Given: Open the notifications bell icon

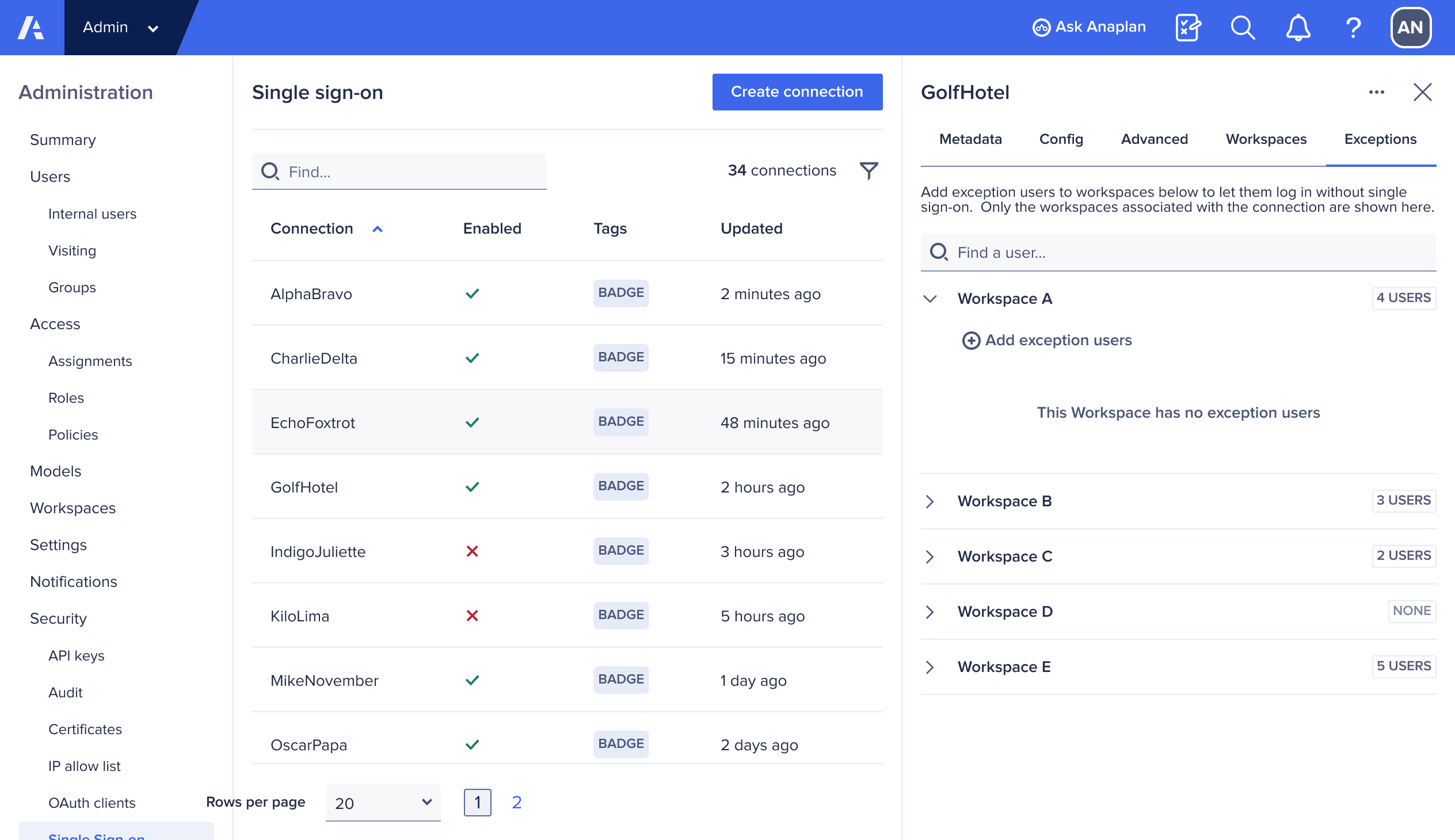Looking at the screenshot, I should click(x=1297, y=27).
